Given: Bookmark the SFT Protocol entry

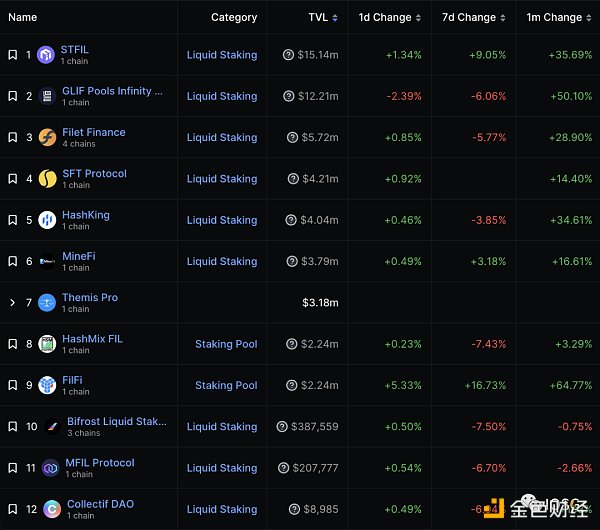Looking at the screenshot, I should (13, 179).
